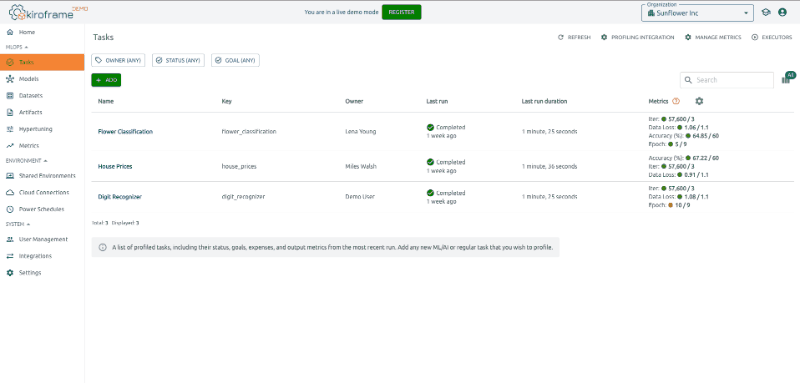
Task: Open the Models sidebar icon
Action: [x=10, y=79]
